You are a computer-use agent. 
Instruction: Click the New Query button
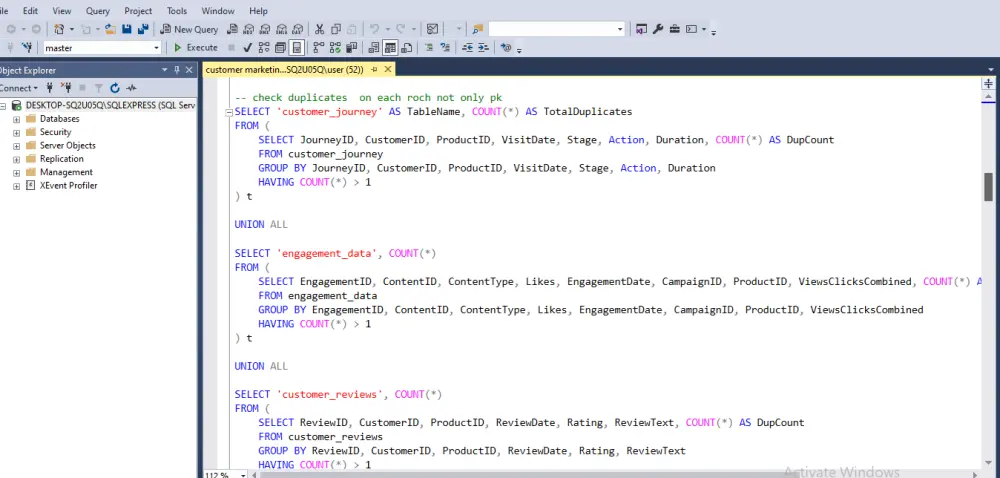(x=189, y=29)
